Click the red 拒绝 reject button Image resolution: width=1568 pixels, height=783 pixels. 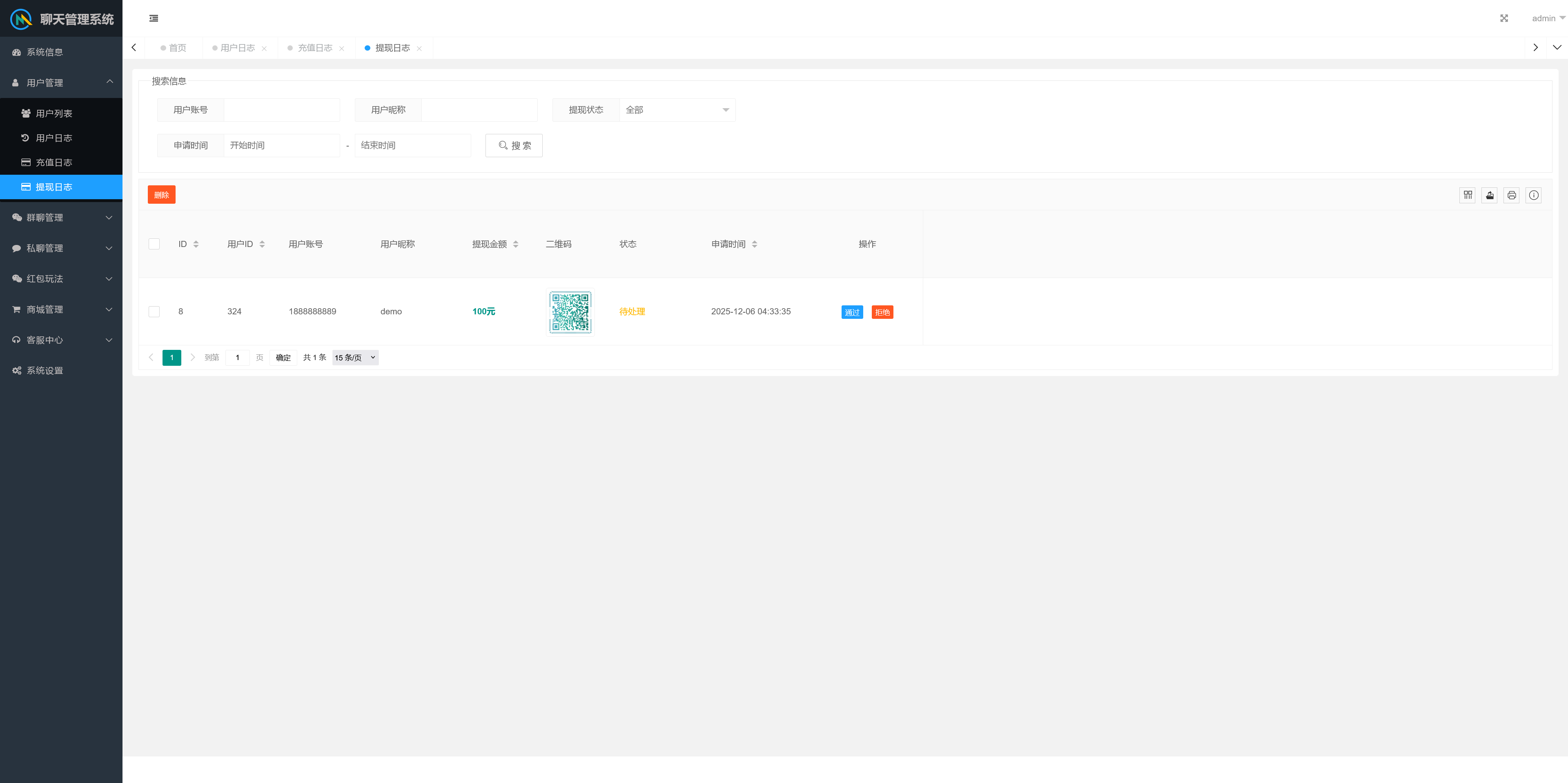(882, 312)
